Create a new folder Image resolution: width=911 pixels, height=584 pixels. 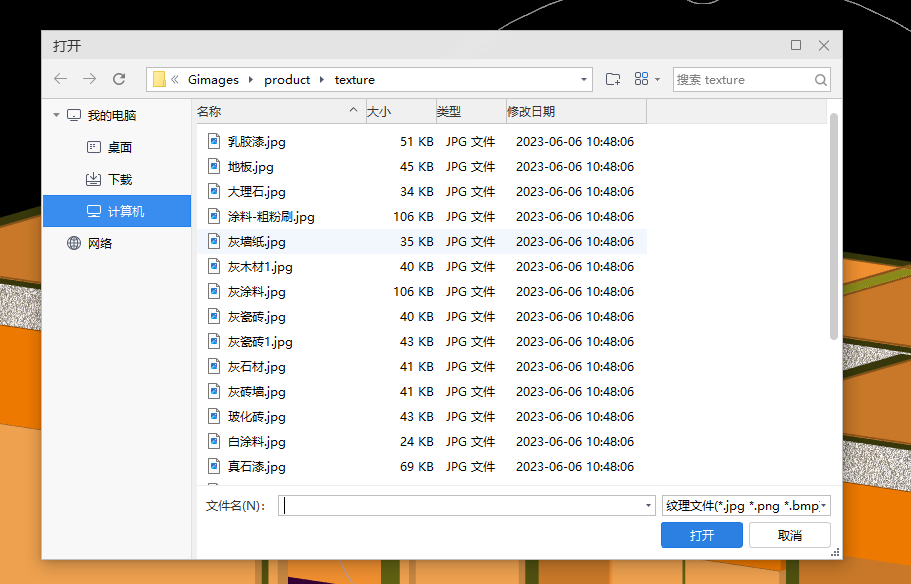612,79
